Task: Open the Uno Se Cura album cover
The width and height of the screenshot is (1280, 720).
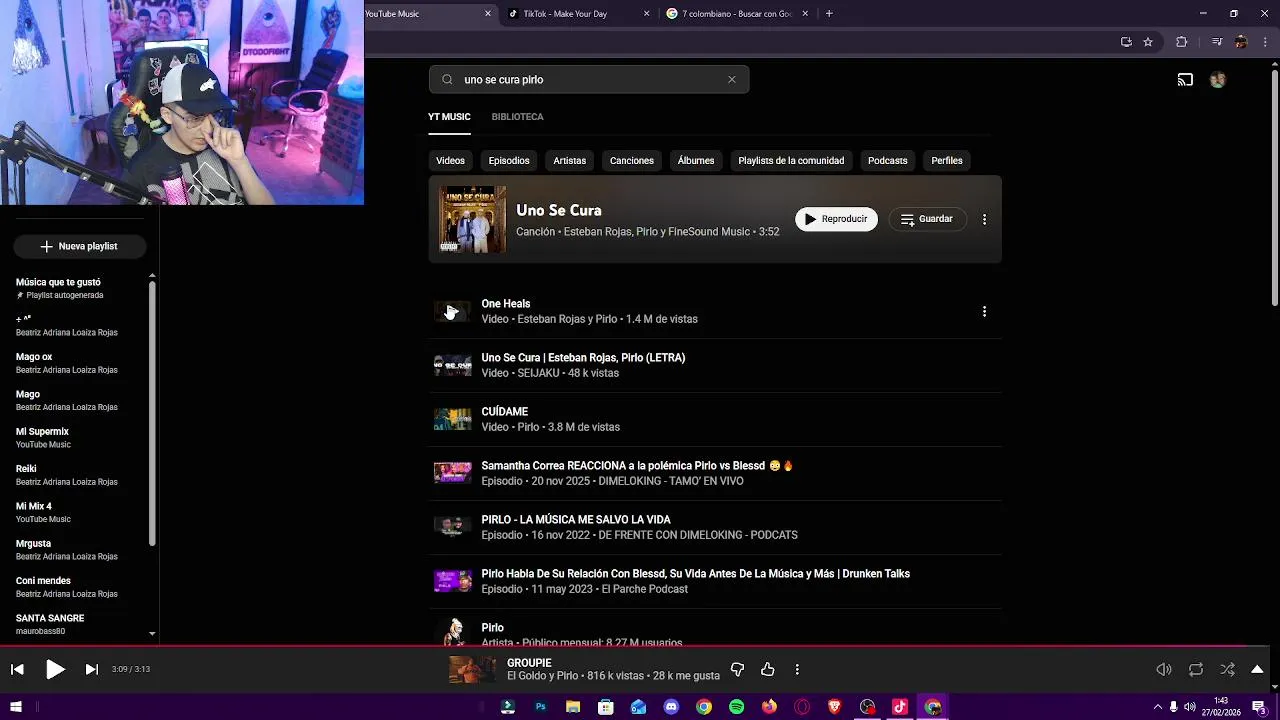Action: click(473, 219)
